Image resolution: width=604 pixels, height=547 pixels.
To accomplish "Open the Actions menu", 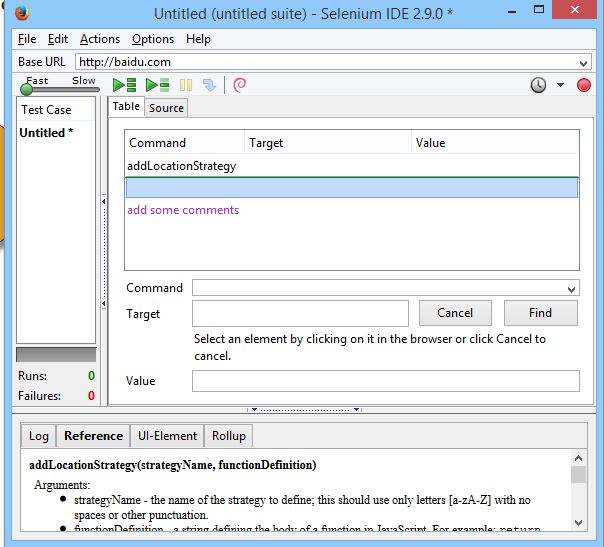I will (100, 39).
